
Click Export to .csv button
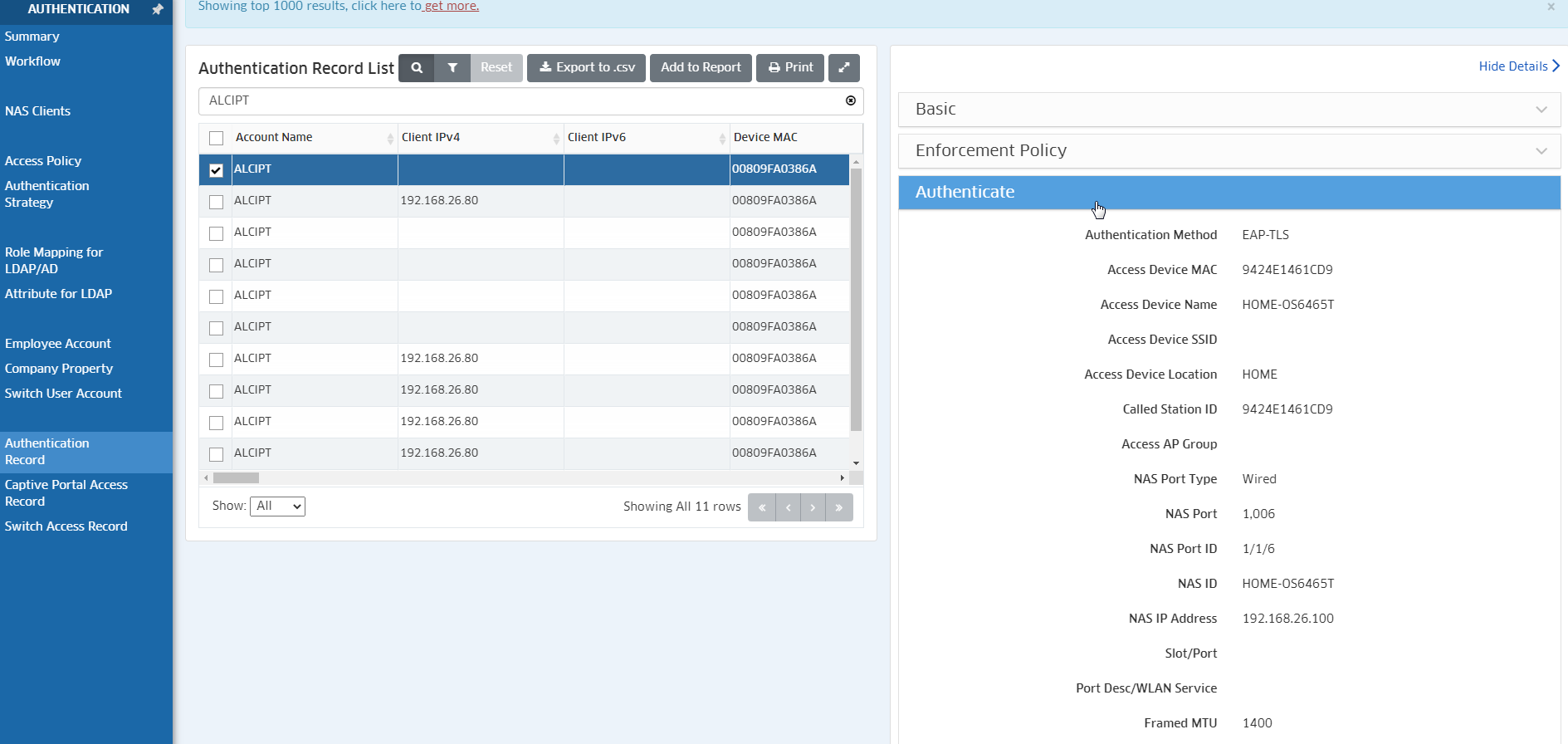[x=587, y=68]
